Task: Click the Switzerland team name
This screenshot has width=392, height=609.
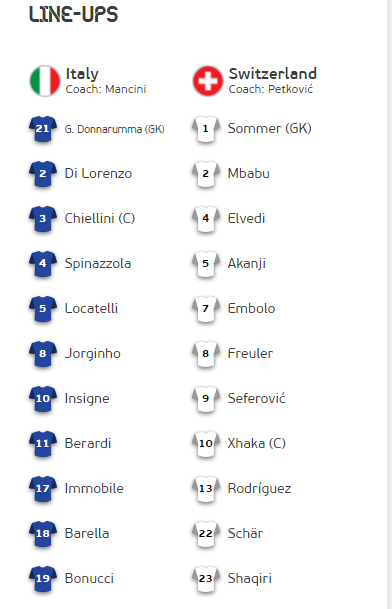Action: (x=273, y=73)
